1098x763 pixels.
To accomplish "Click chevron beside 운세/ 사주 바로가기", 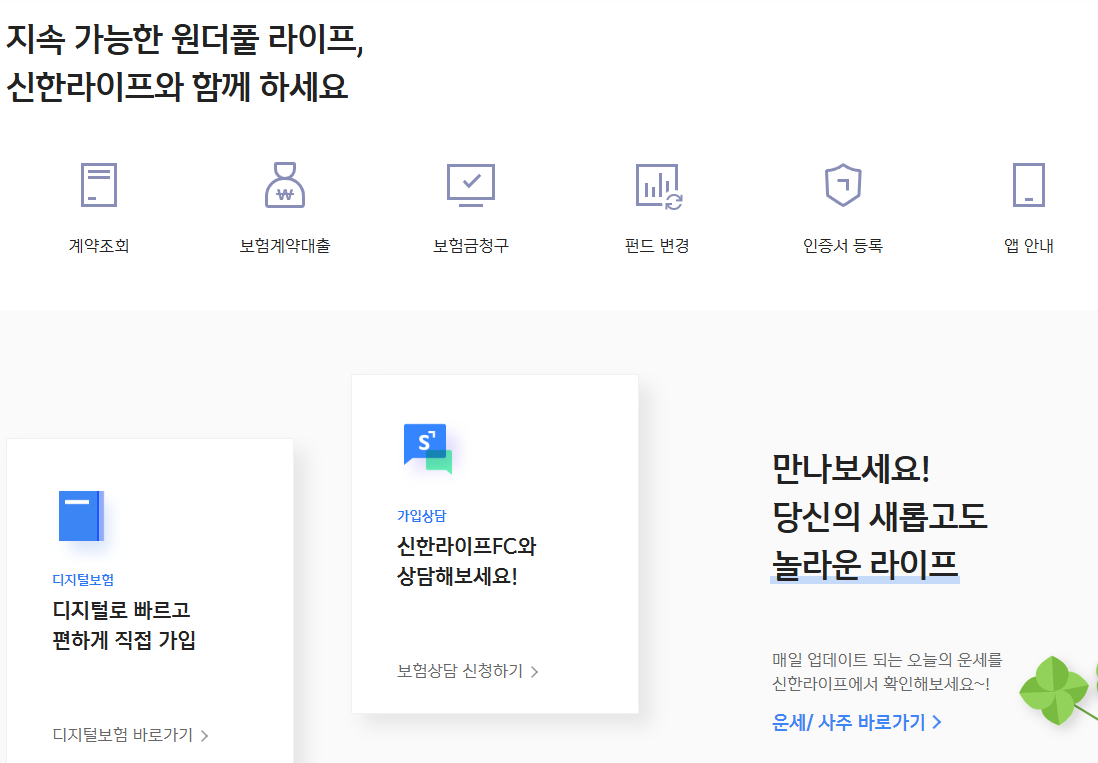I will tap(937, 722).
